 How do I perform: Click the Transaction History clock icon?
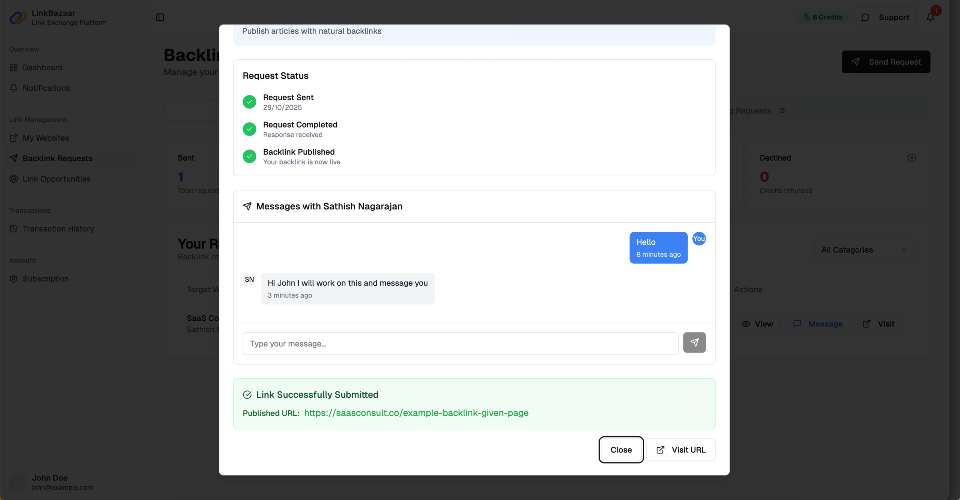coord(13,229)
